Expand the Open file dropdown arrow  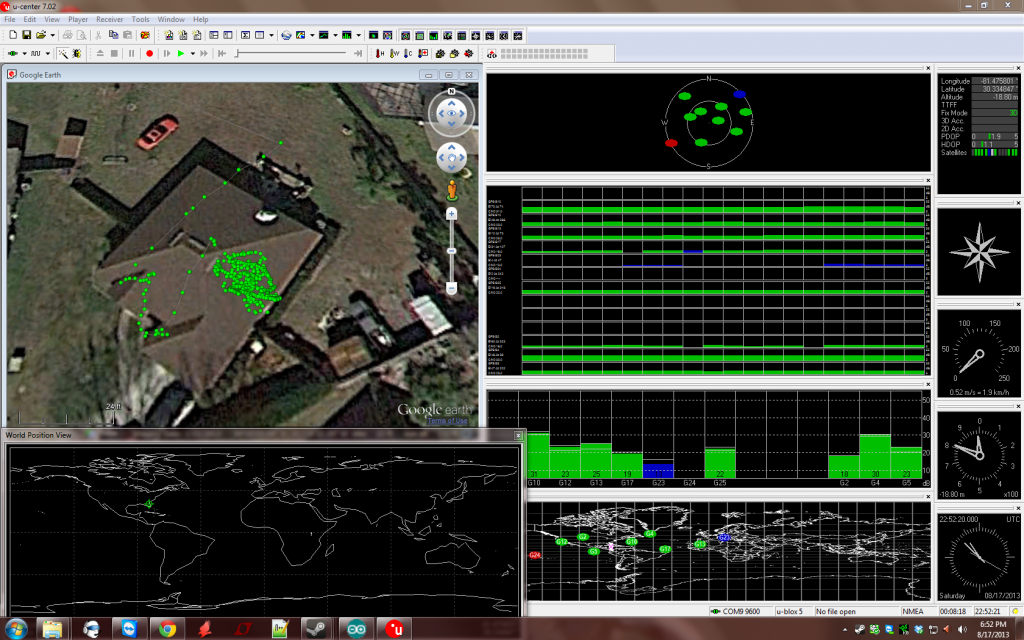click(x=51, y=35)
